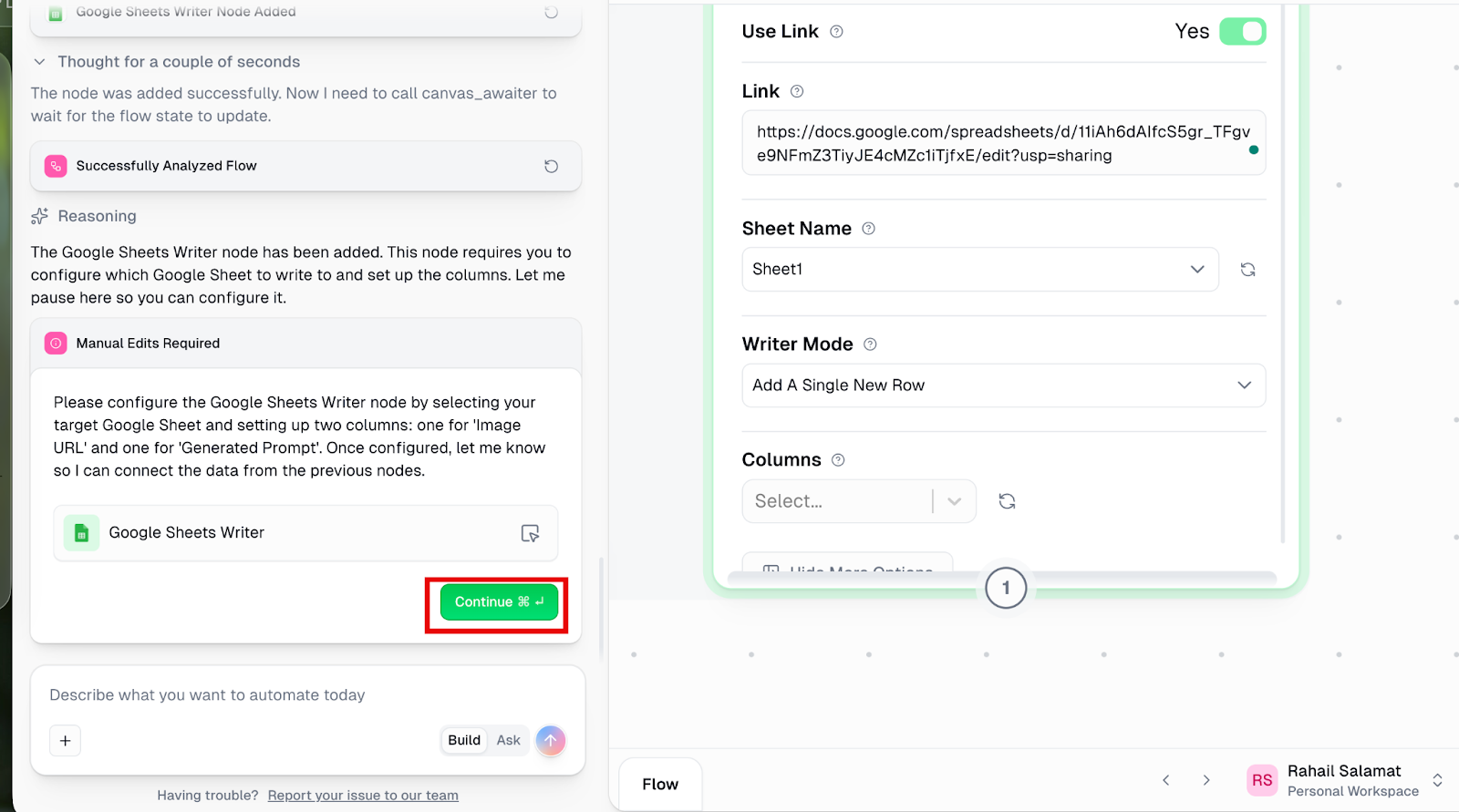Show help tooltip for Columns
Image resolution: width=1459 pixels, height=812 pixels.
point(838,460)
